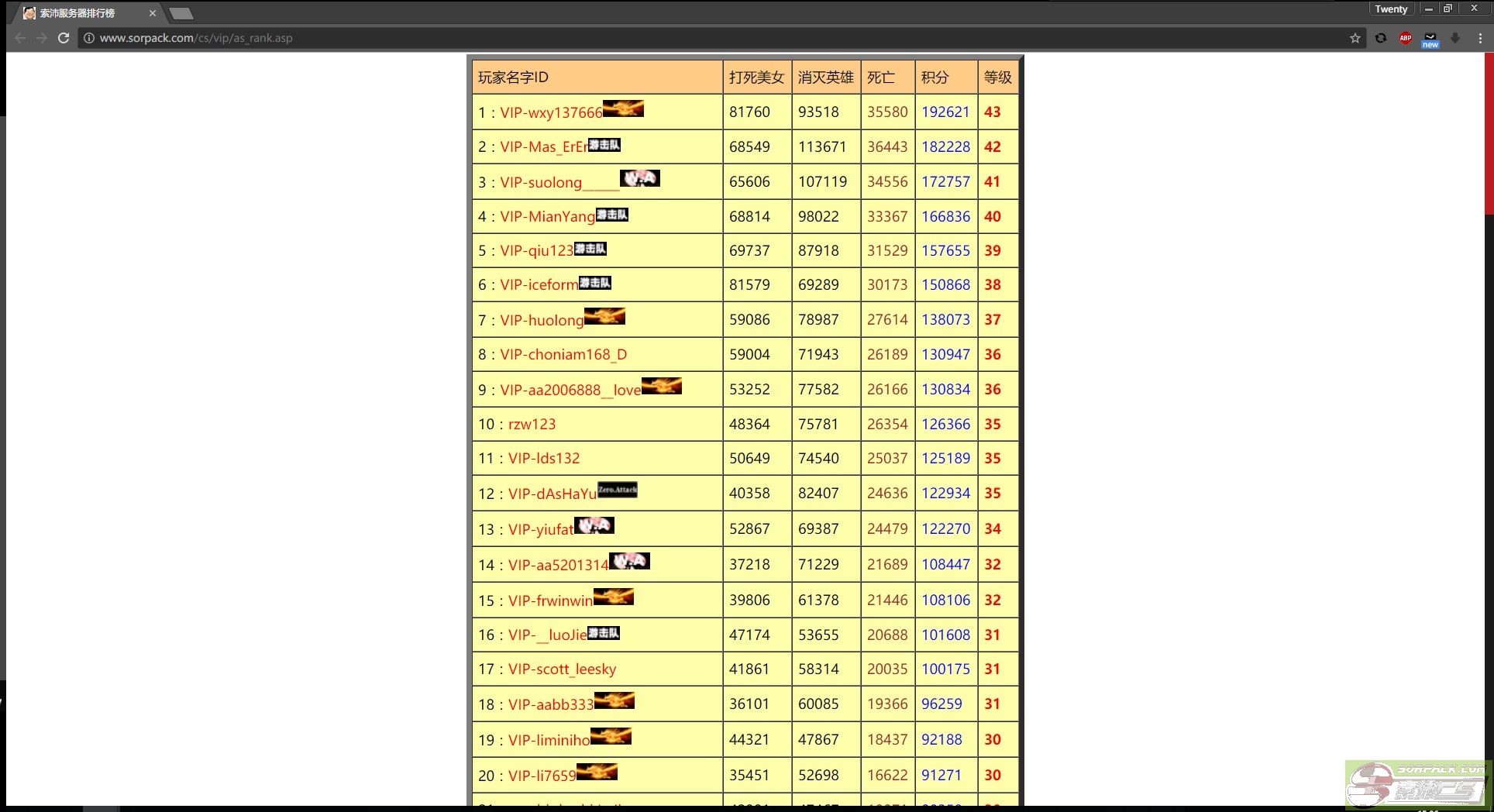View site information icon in address bar

[x=89, y=38]
